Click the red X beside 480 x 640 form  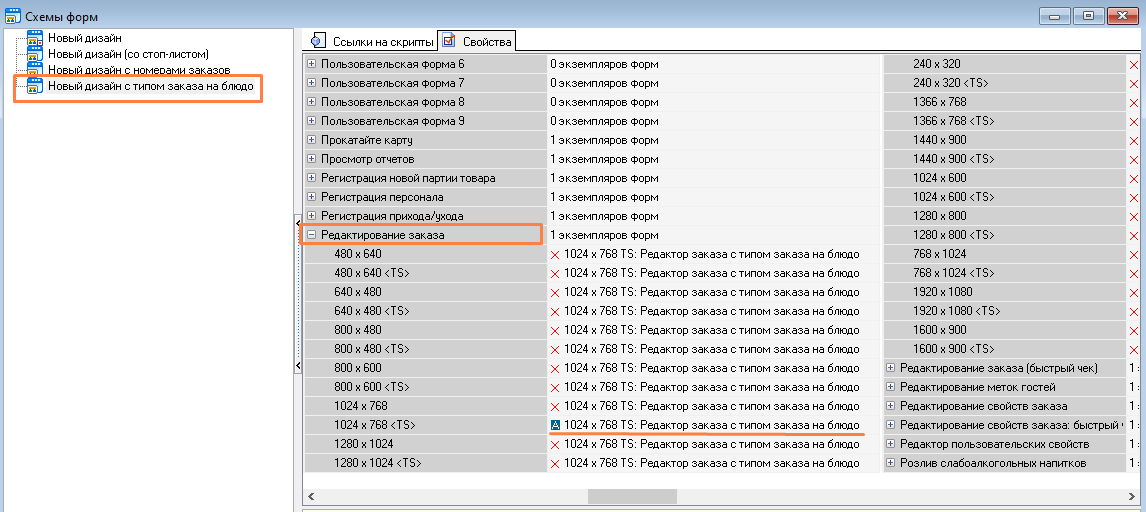point(556,255)
